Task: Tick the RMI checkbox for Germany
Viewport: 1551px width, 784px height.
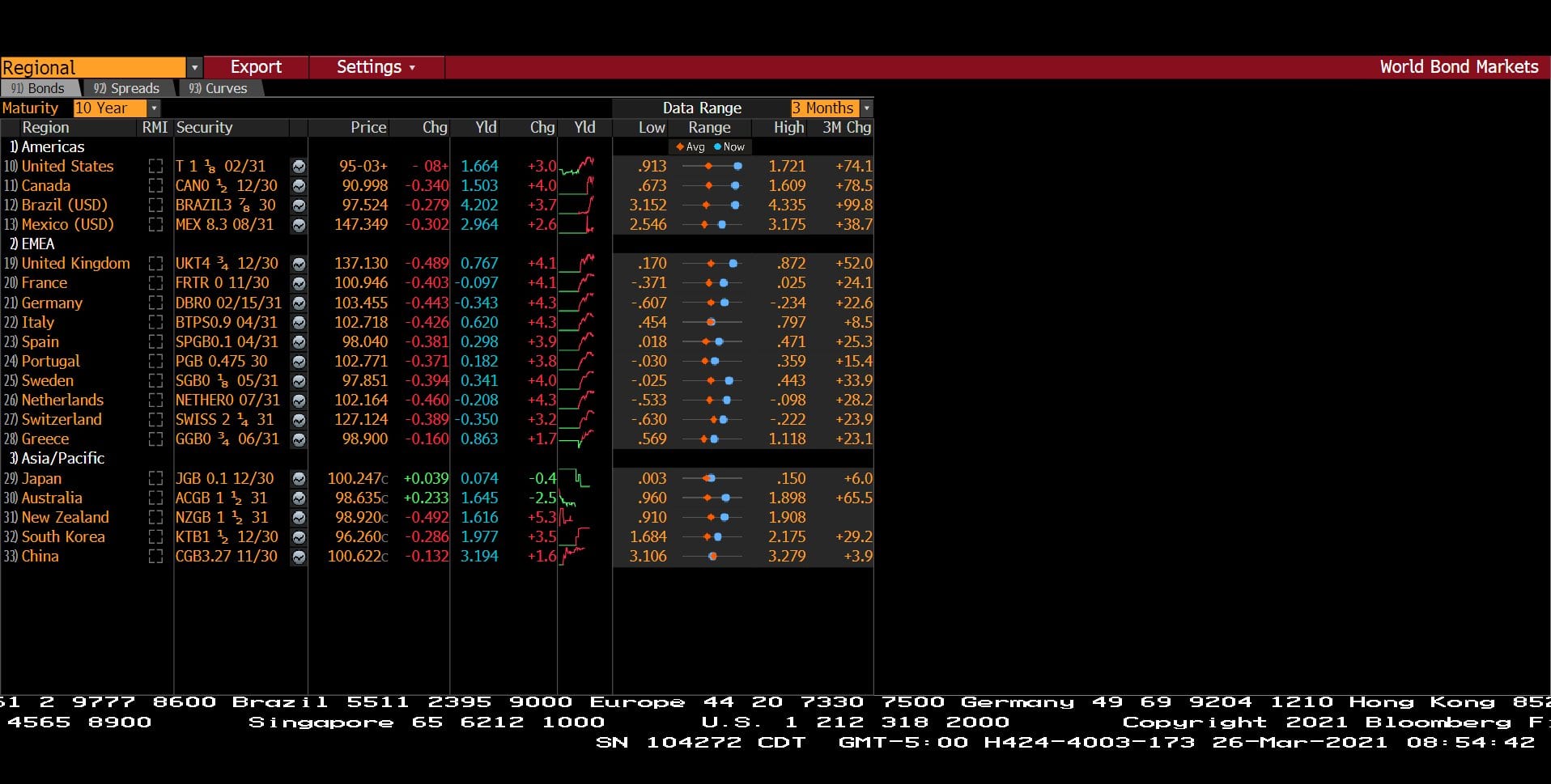Action: (155, 303)
